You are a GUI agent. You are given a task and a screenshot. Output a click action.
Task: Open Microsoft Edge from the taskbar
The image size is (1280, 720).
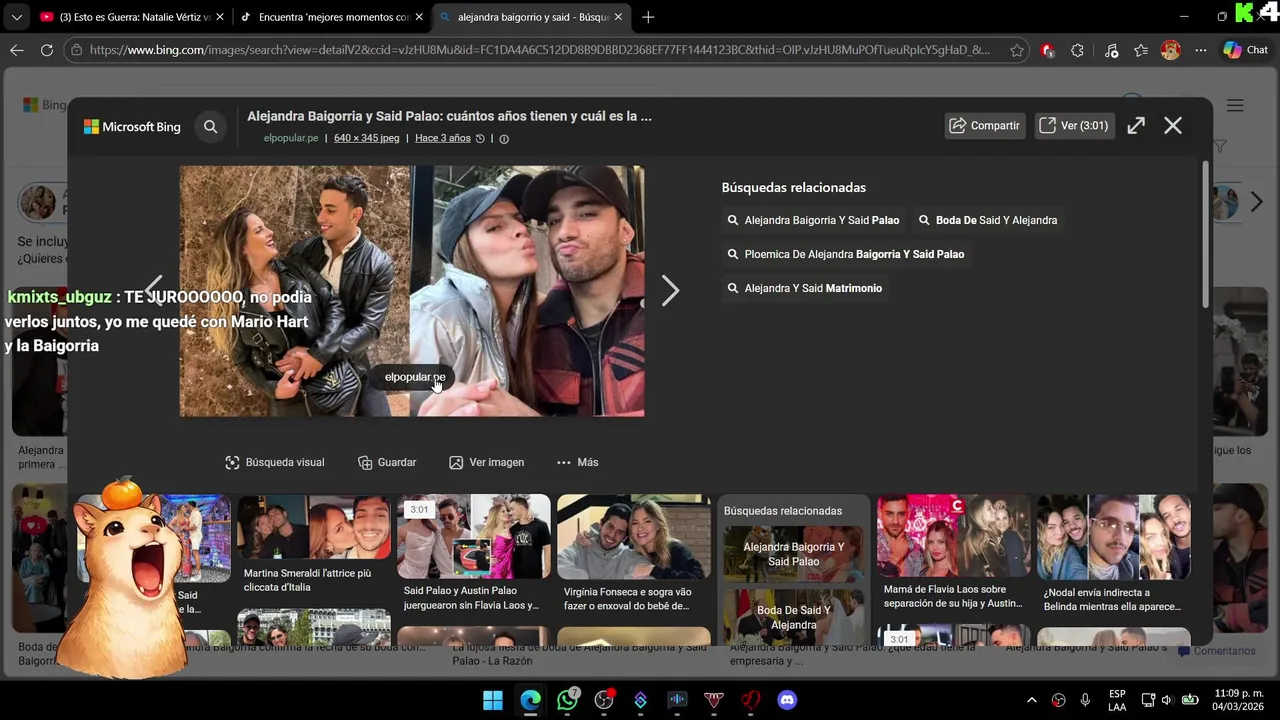click(530, 700)
